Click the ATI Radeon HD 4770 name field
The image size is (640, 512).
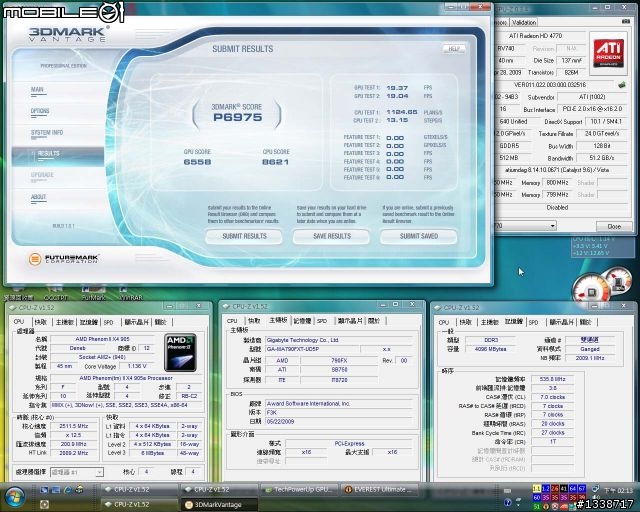(x=540, y=36)
